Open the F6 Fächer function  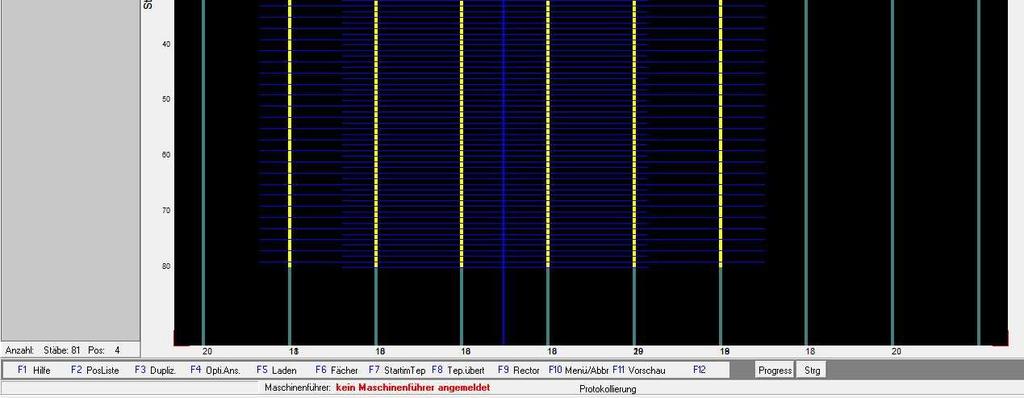pyautogui.click(x=336, y=370)
